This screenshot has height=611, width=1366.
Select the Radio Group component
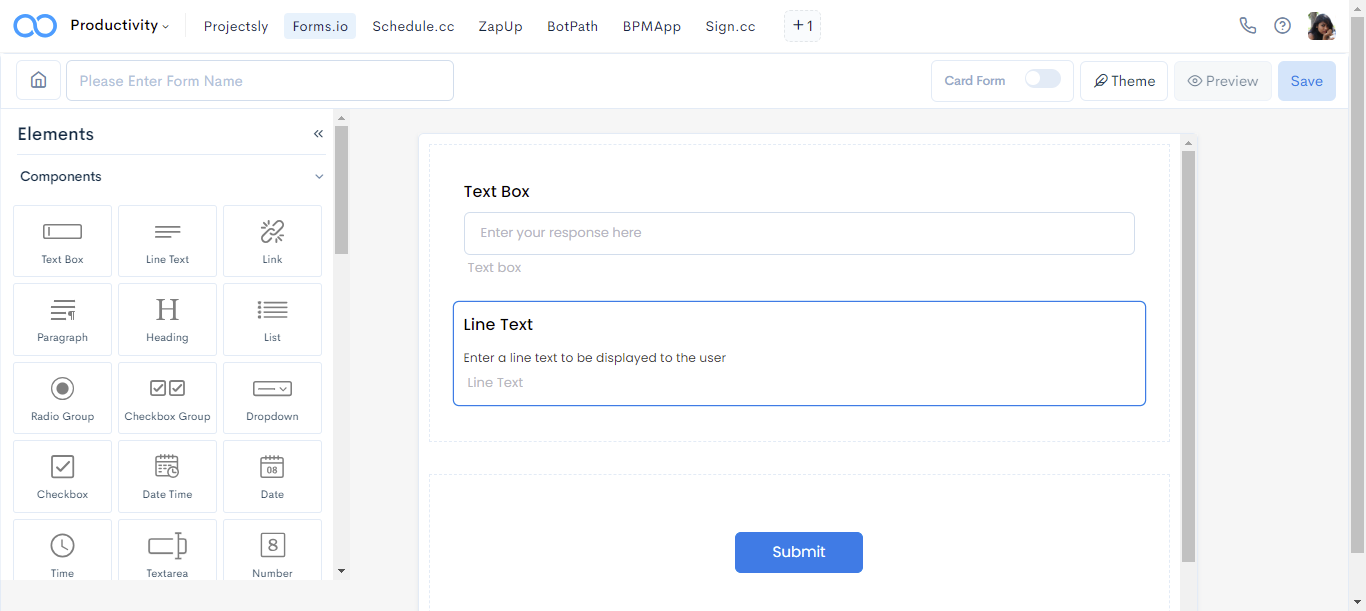[62, 398]
